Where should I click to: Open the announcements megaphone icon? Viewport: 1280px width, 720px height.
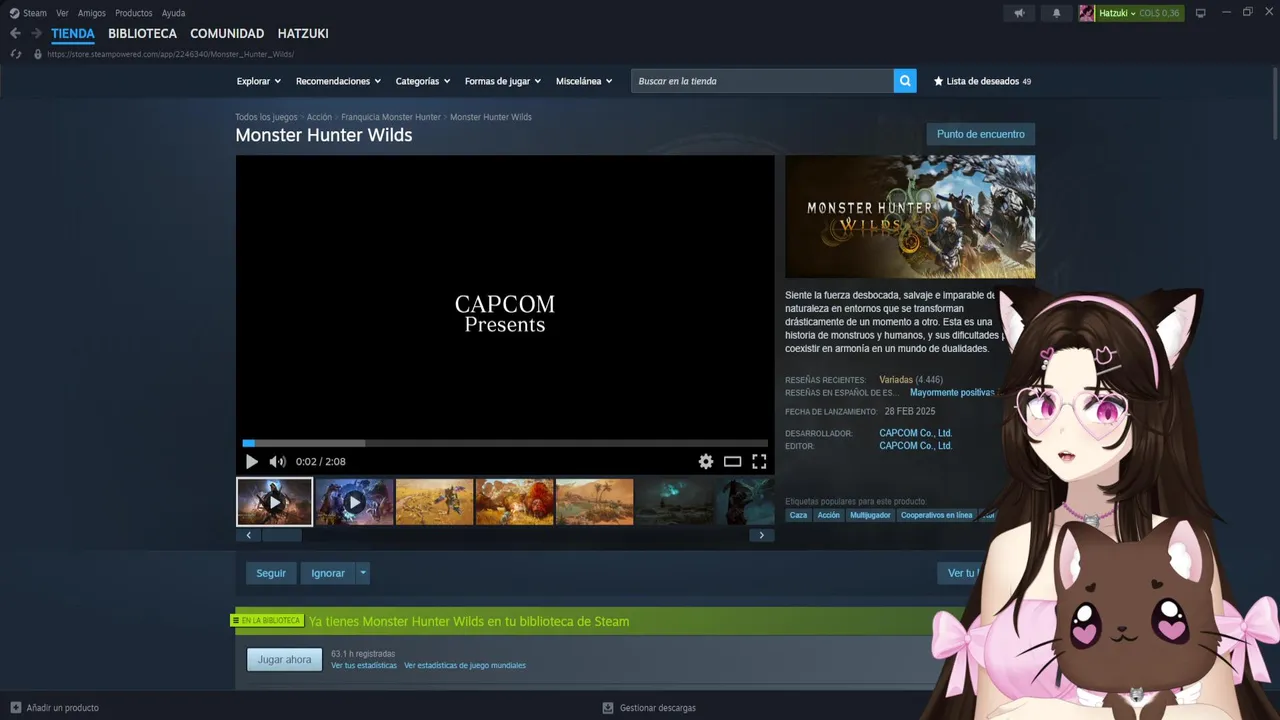point(1019,13)
